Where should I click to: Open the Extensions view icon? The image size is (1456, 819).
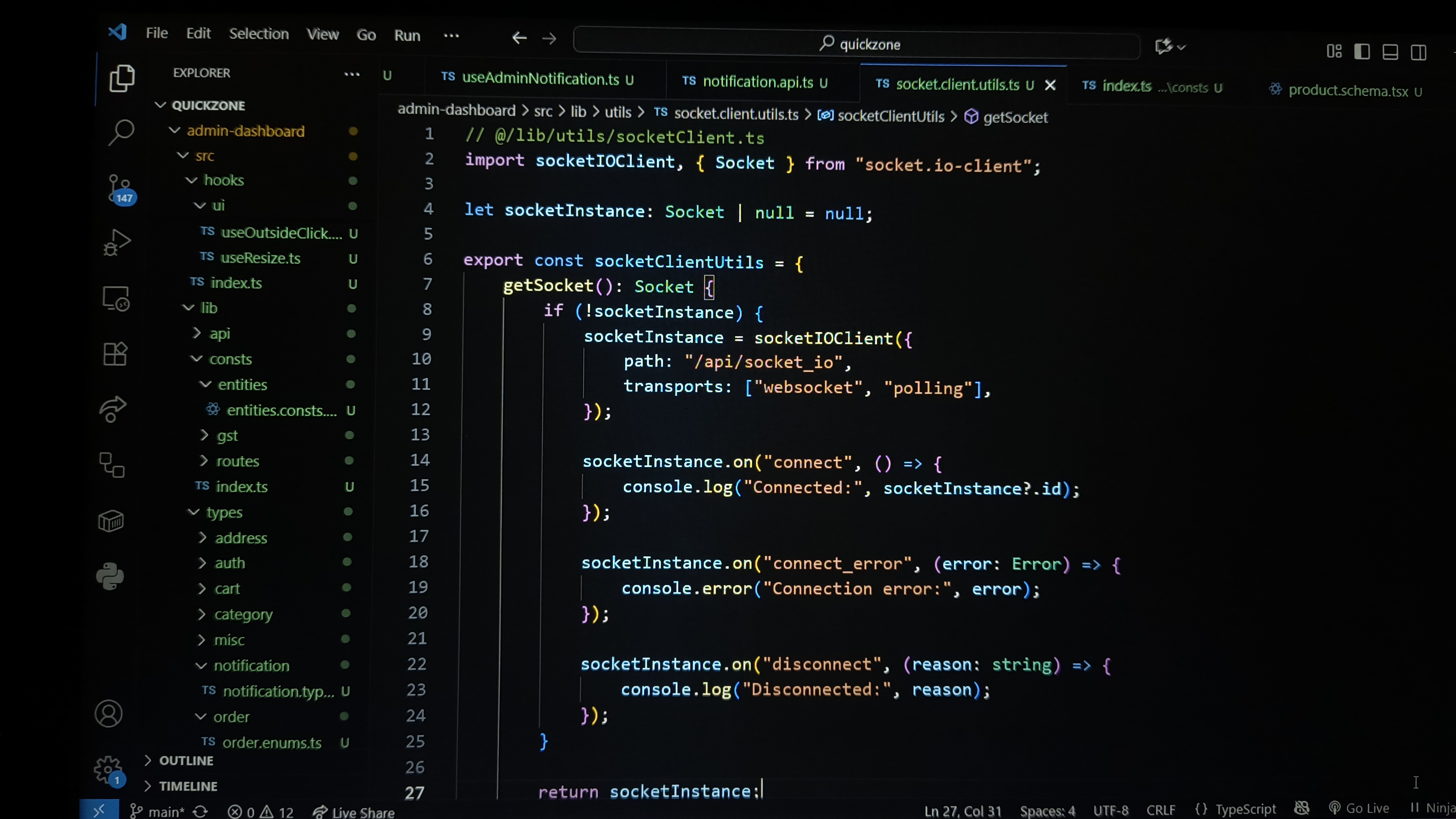pyautogui.click(x=115, y=354)
